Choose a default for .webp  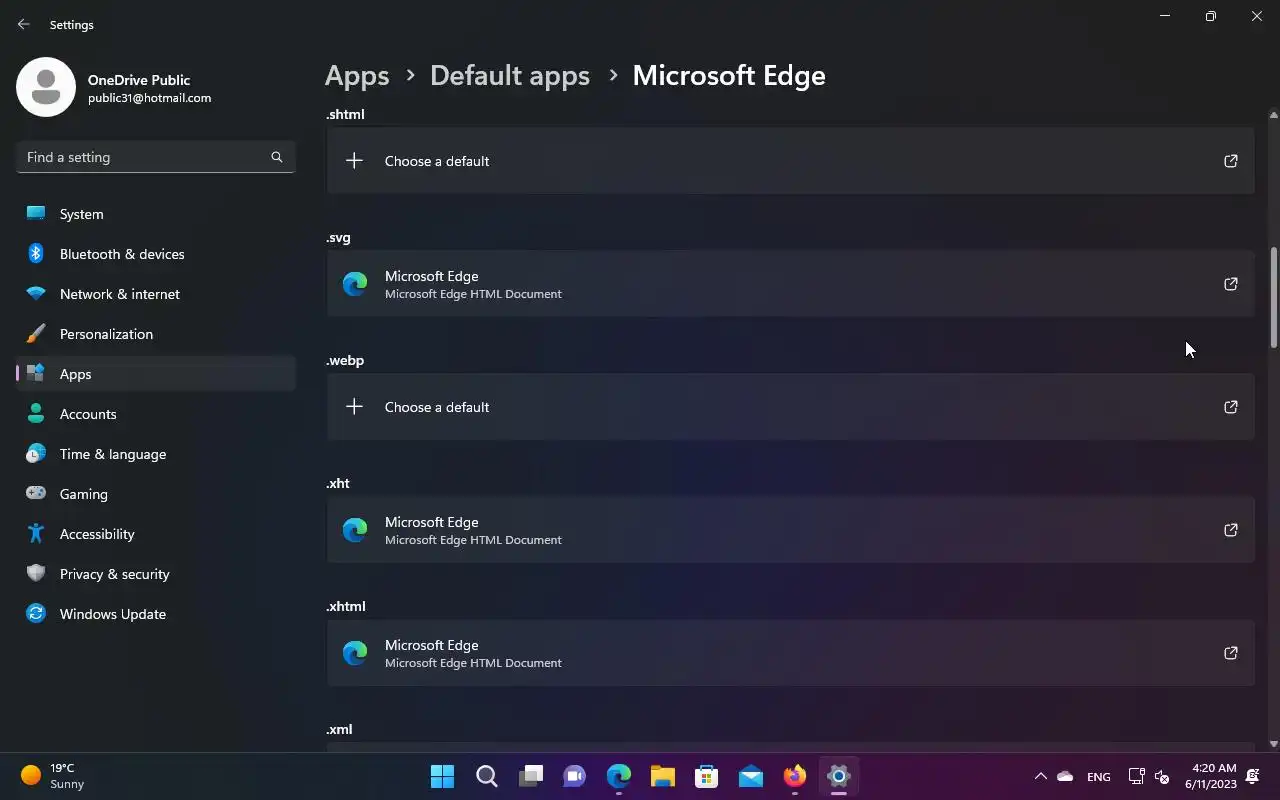790,407
